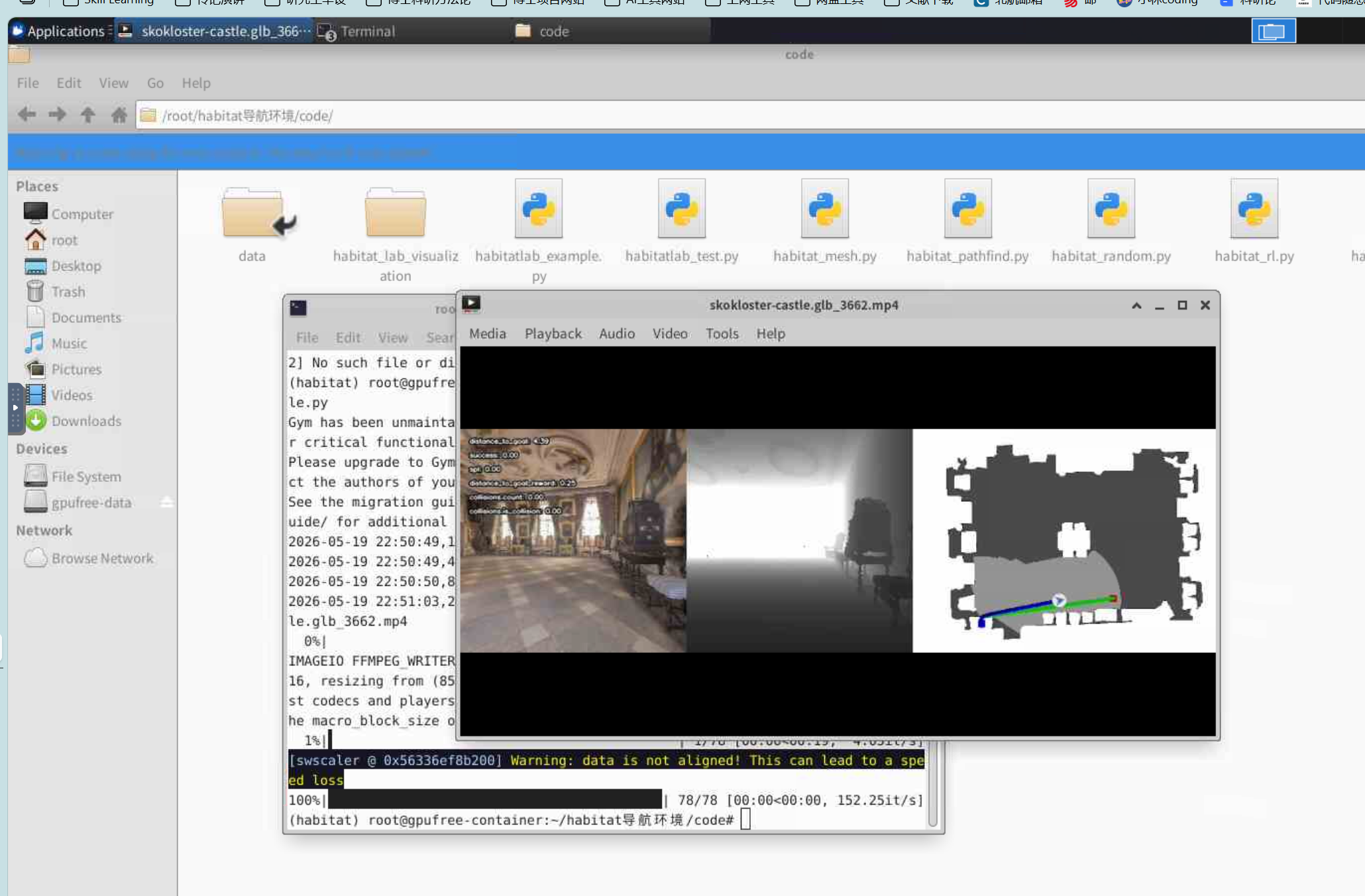Open file manager Help menu

(196, 83)
